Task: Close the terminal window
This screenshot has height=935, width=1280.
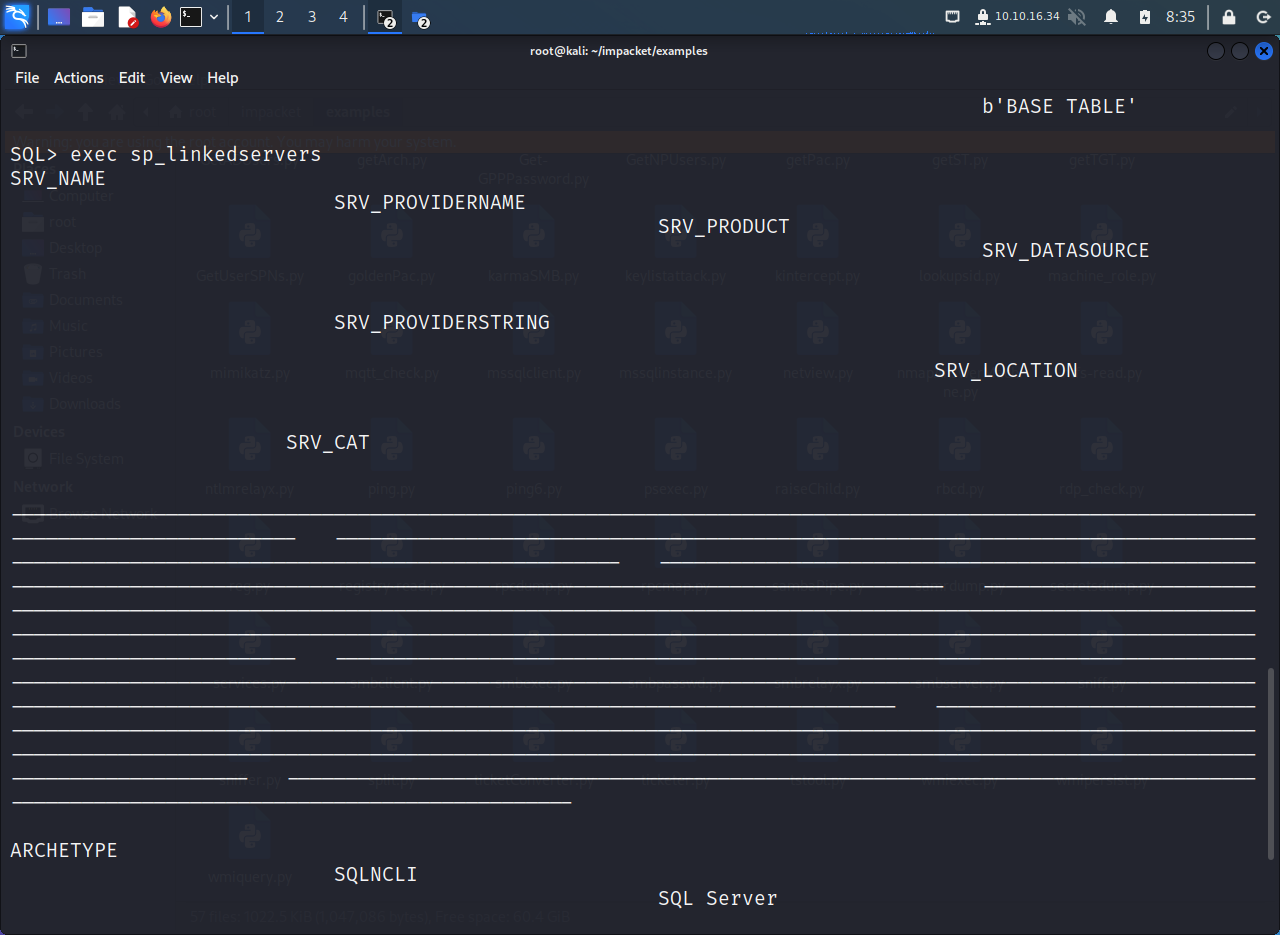Action: pyautogui.click(x=1264, y=51)
